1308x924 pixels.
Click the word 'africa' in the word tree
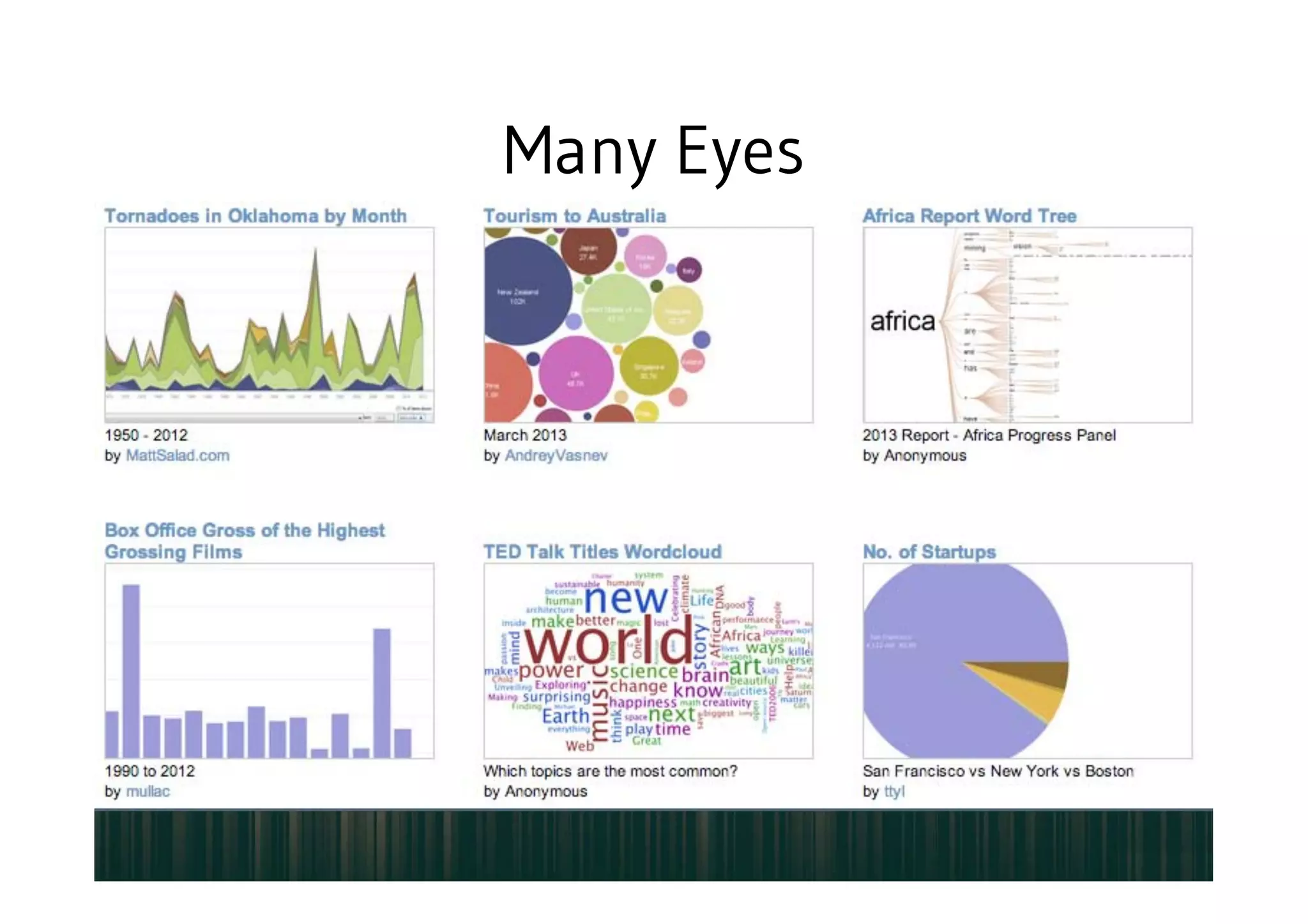pos(902,321)
